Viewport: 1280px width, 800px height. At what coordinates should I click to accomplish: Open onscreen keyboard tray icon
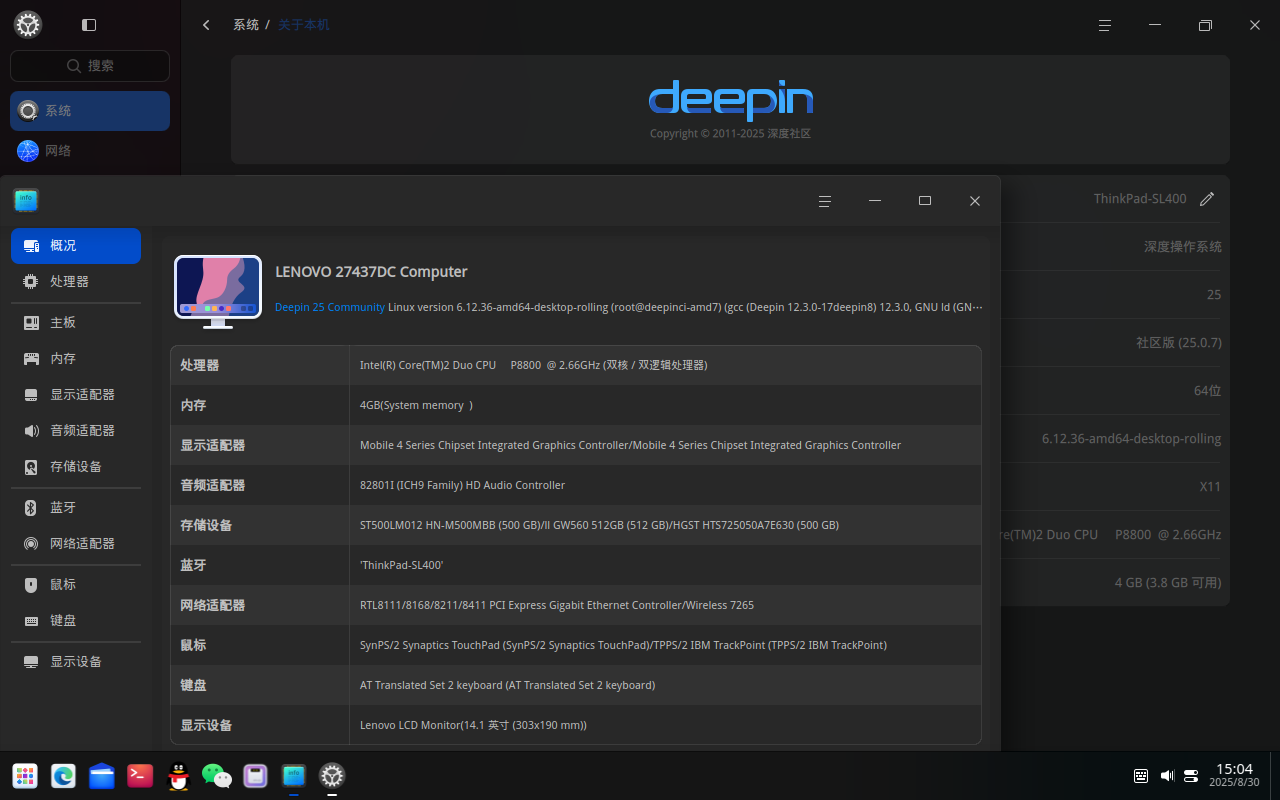coord(1141,776)
